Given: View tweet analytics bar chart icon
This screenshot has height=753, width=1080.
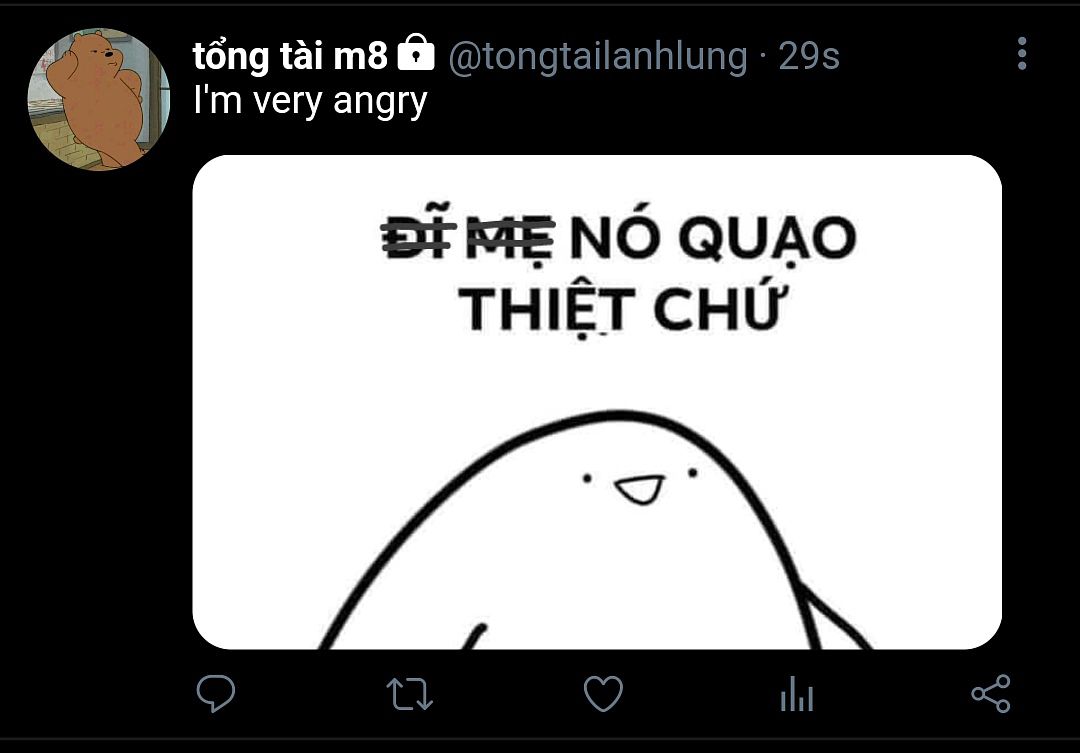Looking at the screenshot, I should point(797,694).
